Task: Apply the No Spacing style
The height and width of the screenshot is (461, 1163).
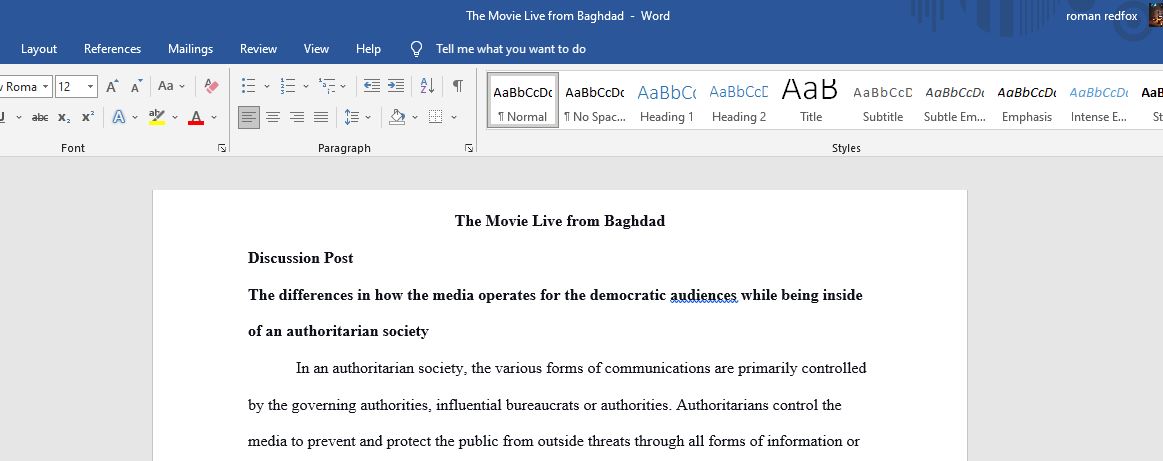Action: [595, 100]
